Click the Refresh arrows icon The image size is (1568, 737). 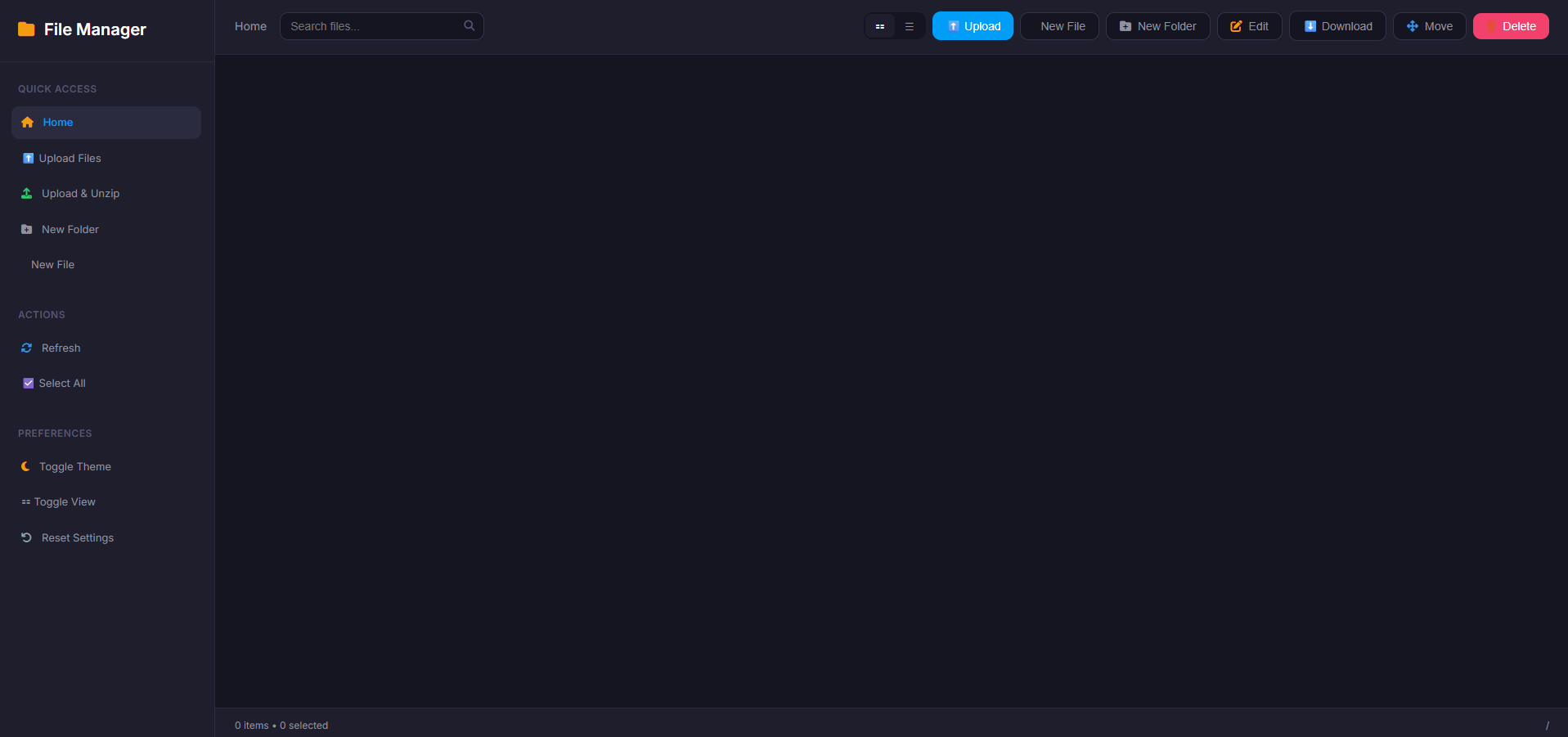pyautogui.click(x=27, y=348)
